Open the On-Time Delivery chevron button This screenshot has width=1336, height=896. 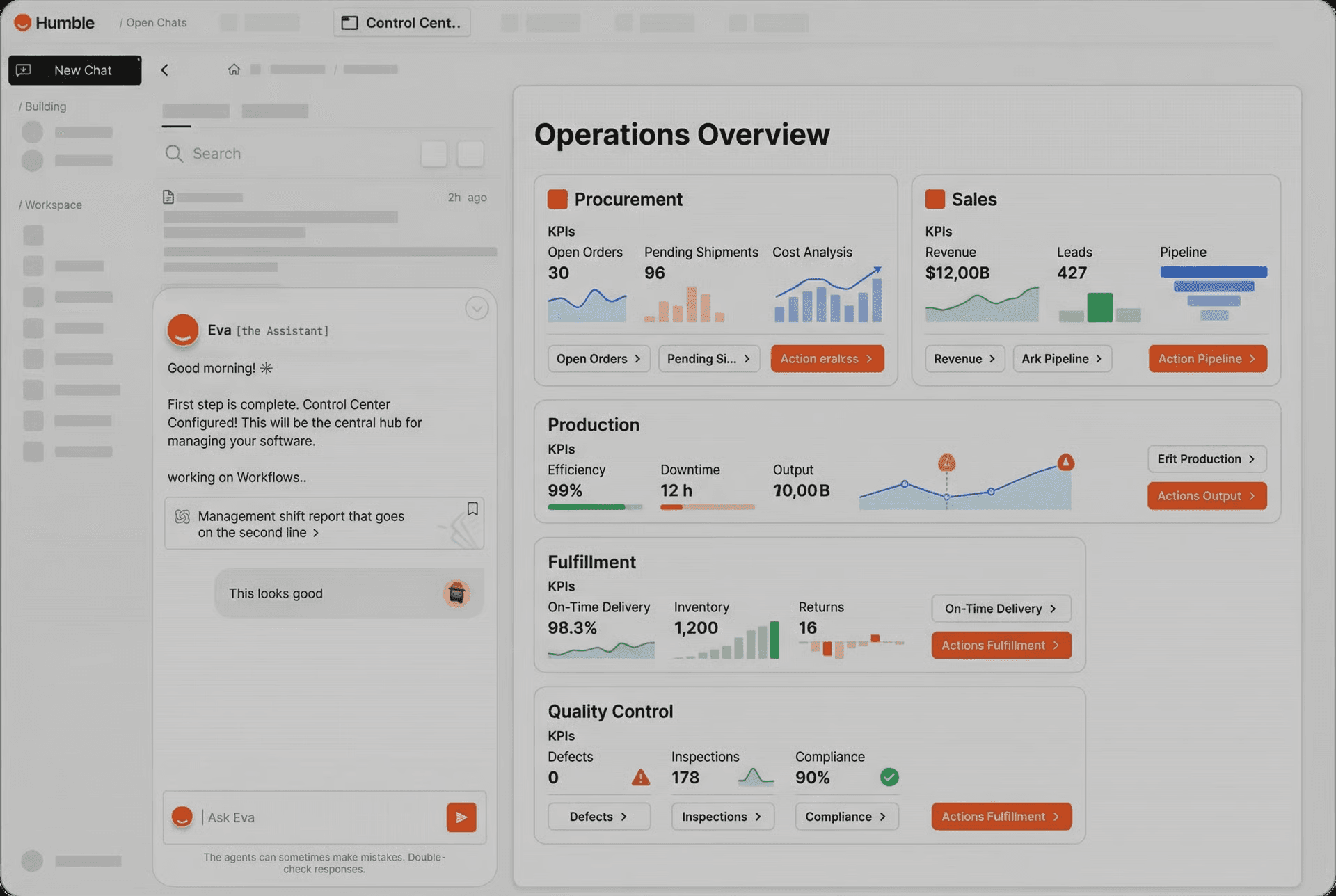point(1001,609)
